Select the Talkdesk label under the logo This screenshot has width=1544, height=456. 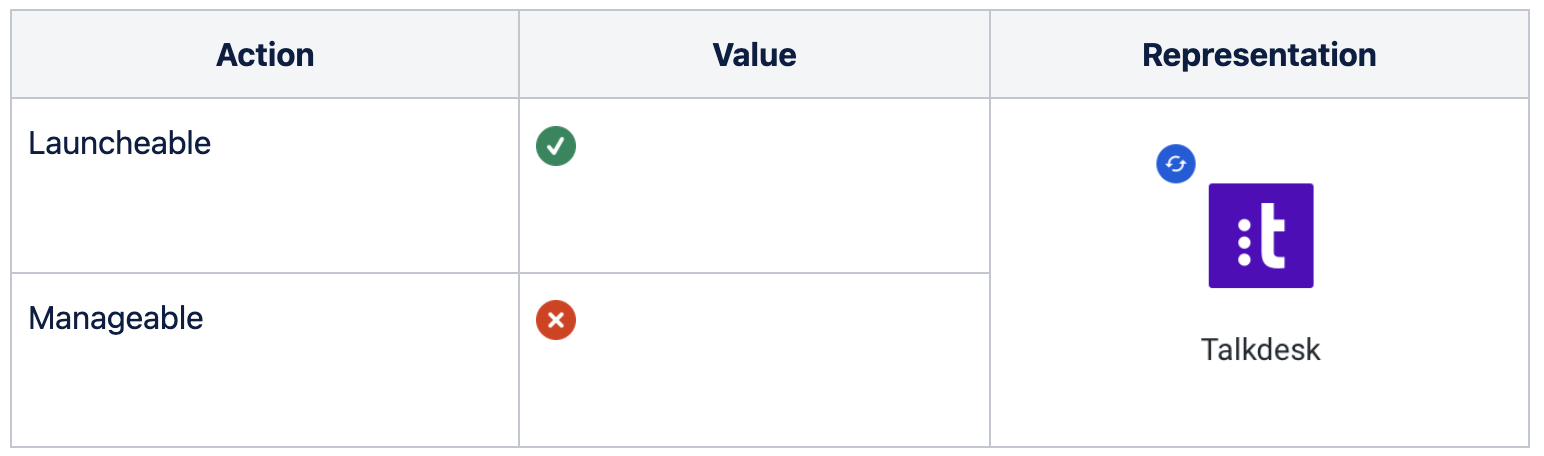point(1260,350)
